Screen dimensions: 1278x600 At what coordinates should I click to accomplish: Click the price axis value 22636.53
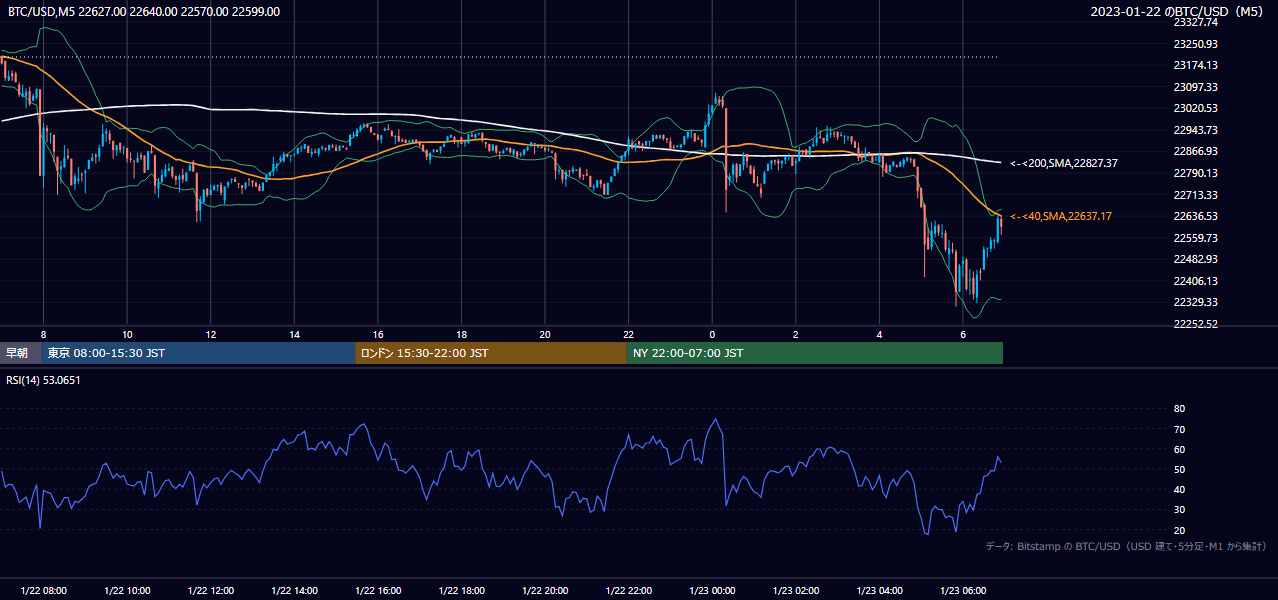(1195, 216)
